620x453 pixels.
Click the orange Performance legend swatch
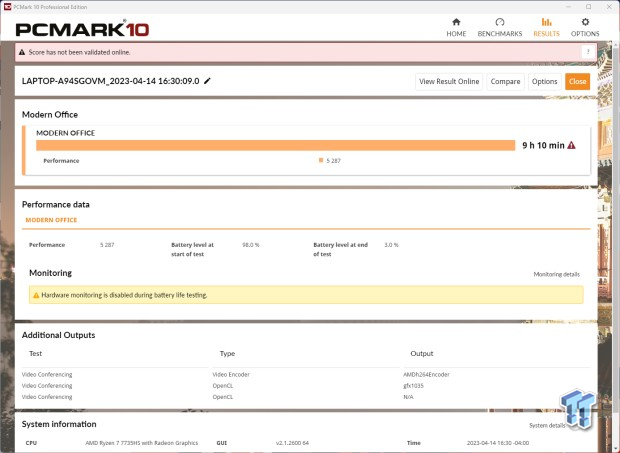click(321, 160)
